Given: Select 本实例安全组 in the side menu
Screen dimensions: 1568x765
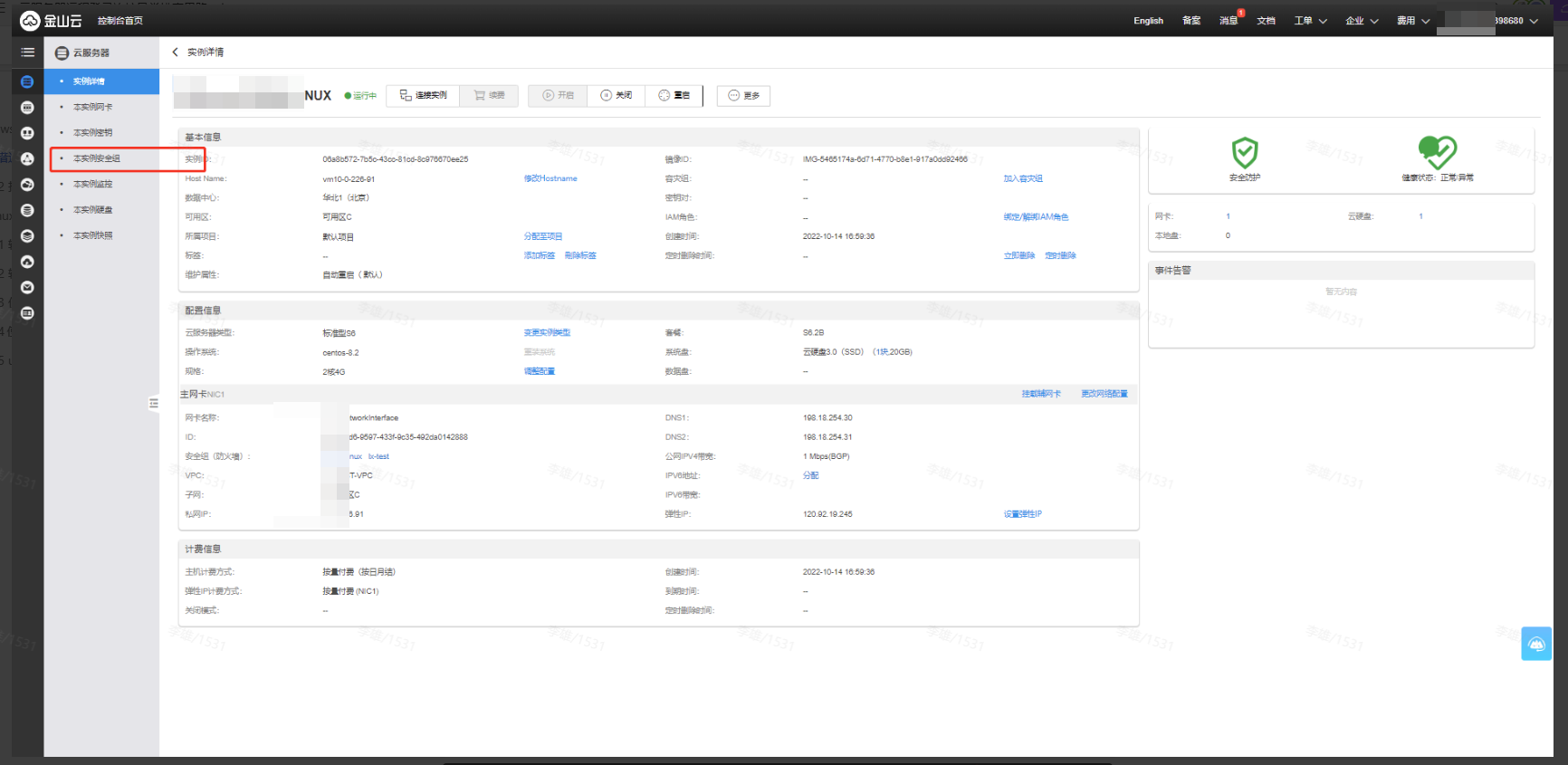Looking at the screenshot, I should 97,158.
